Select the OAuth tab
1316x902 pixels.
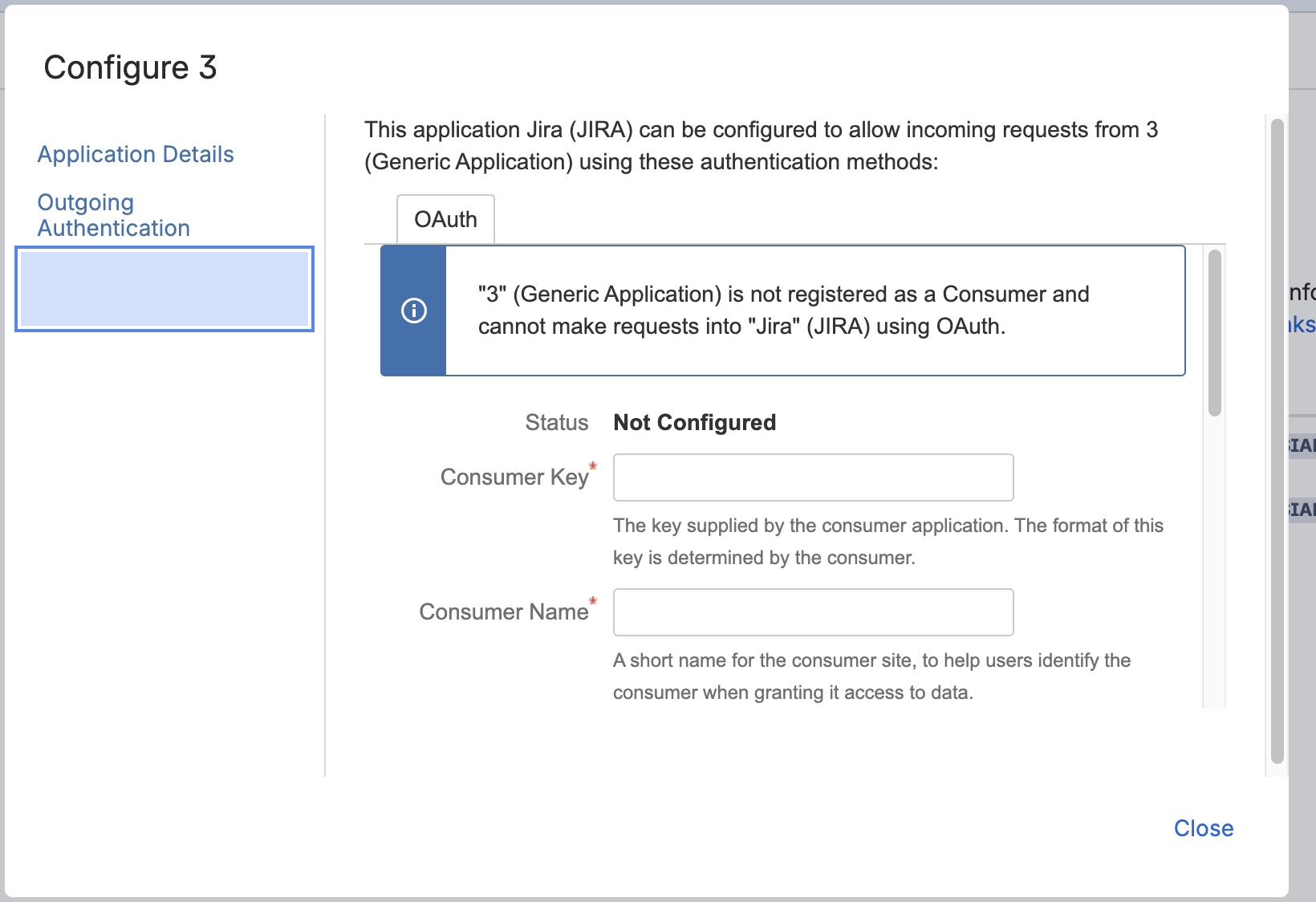(x=445, y=219)
